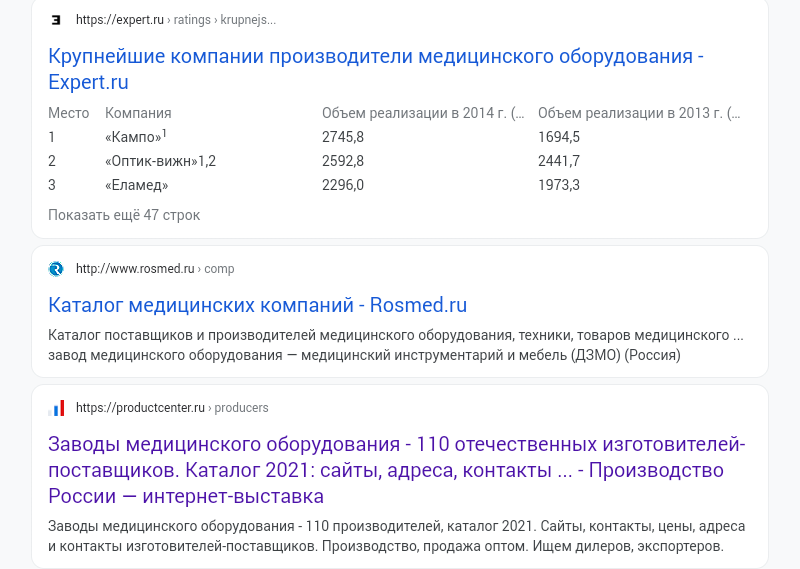Select the value 1973,3
800x569 pixels.
[559, 185]
